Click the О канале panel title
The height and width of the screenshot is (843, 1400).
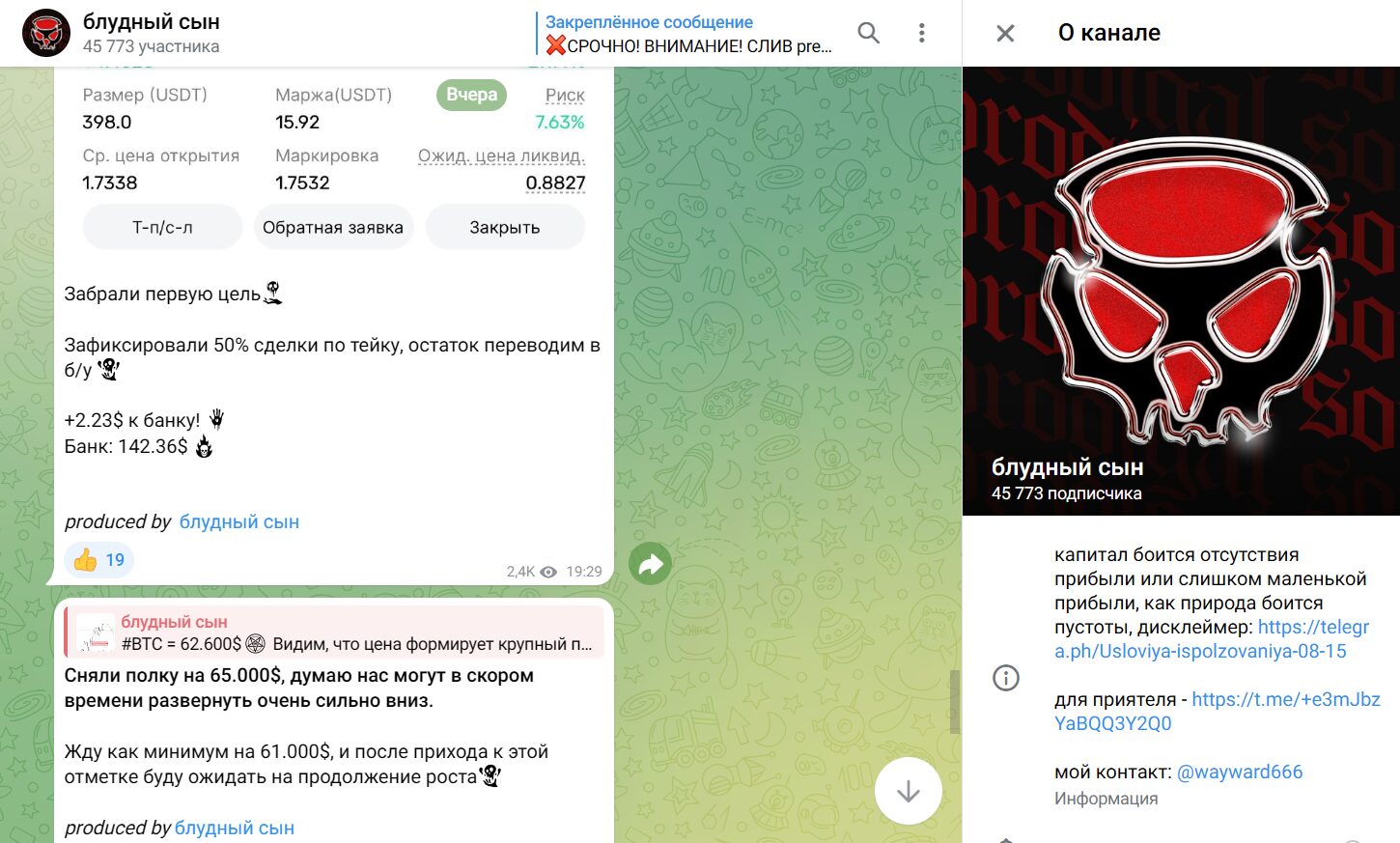[1109, 33]
